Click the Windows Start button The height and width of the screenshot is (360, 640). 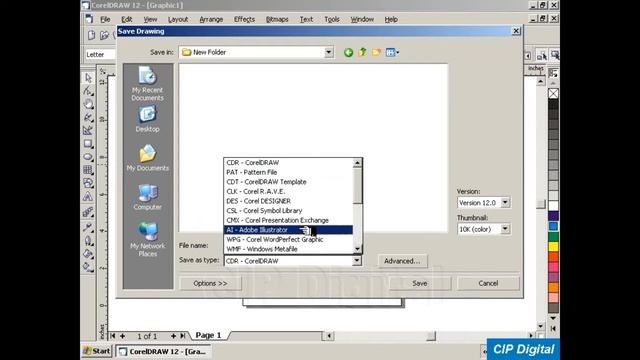97,351
